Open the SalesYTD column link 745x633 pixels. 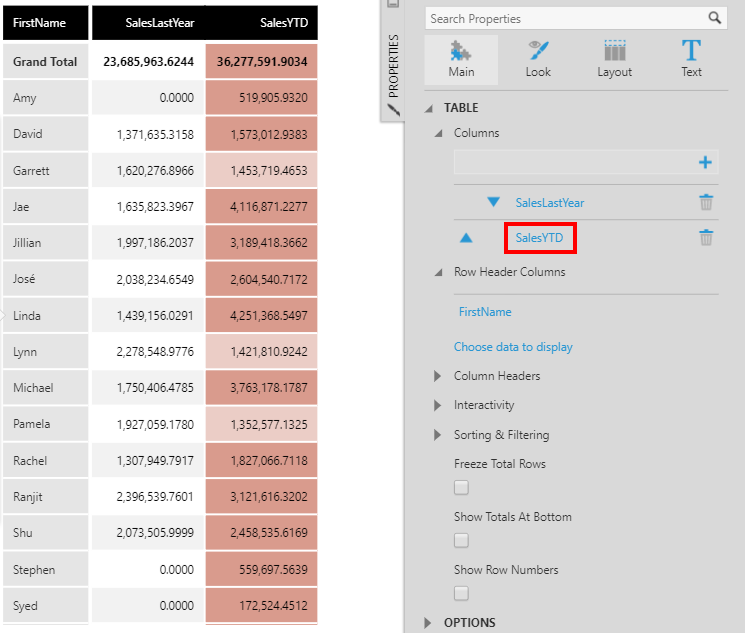[x=539, y=238]
